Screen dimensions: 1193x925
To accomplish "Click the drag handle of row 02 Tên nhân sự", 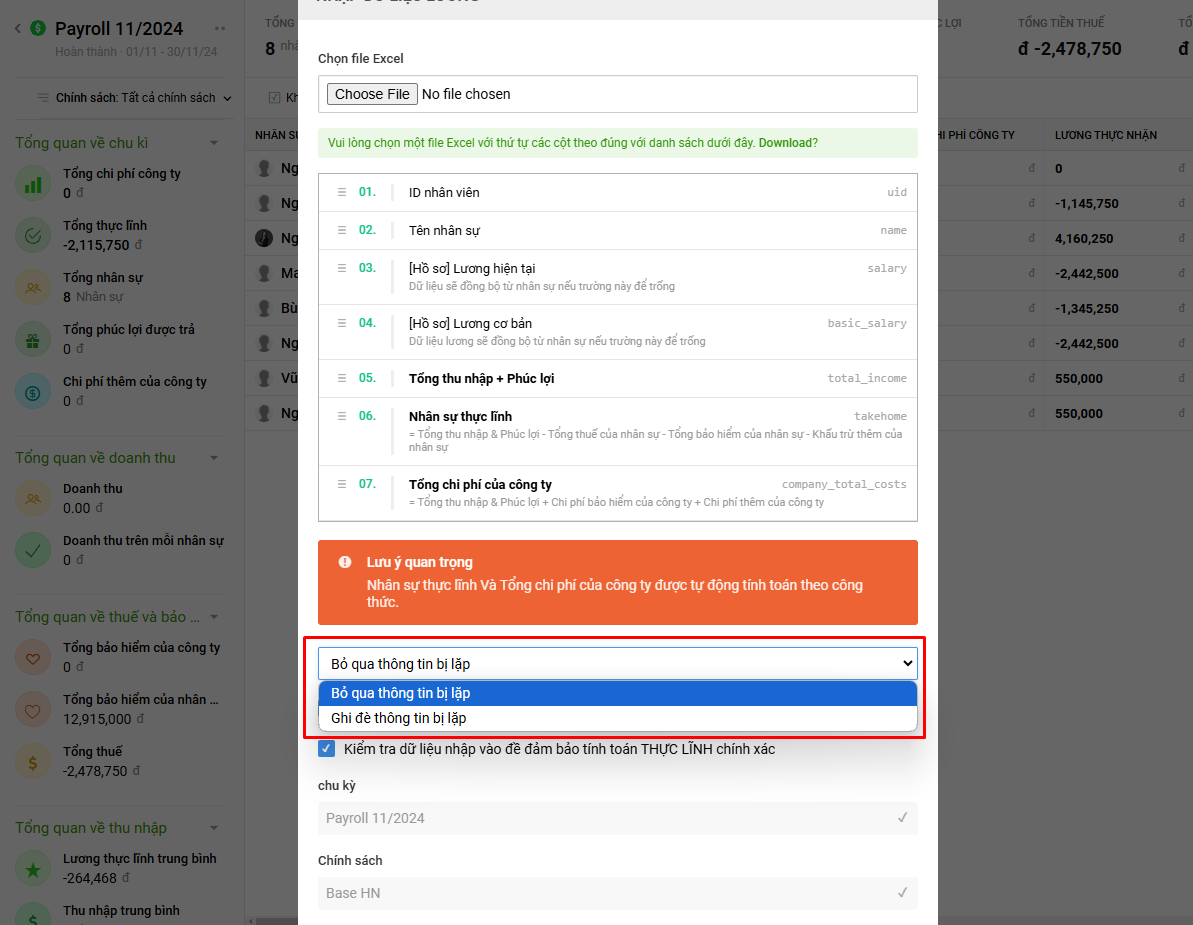I will (x=342, y=230).
